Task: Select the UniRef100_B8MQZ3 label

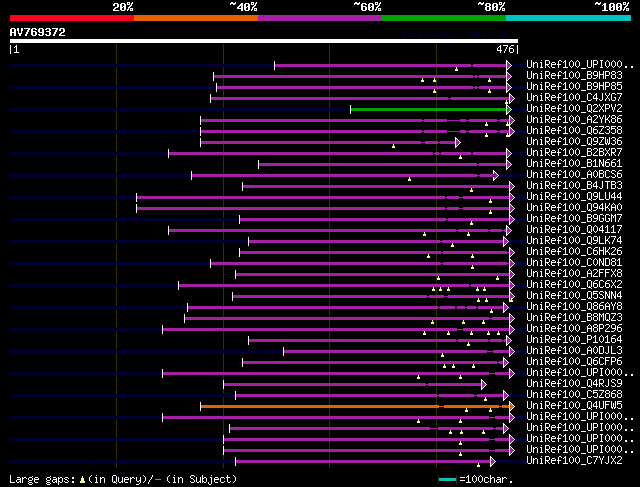Action: (x=574, y=318)
